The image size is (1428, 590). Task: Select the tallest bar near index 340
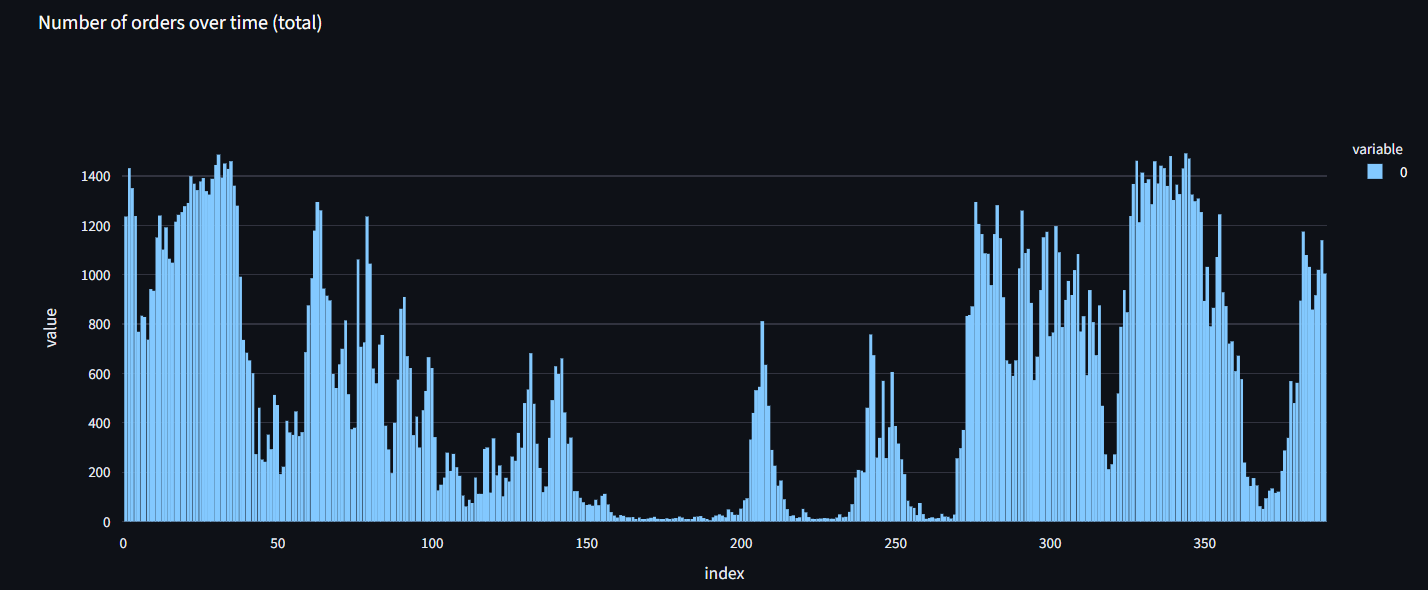1185,300
